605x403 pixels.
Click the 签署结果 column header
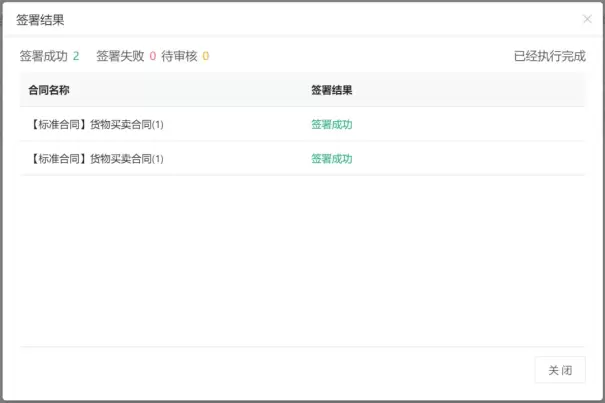click(x=331, y=90)
